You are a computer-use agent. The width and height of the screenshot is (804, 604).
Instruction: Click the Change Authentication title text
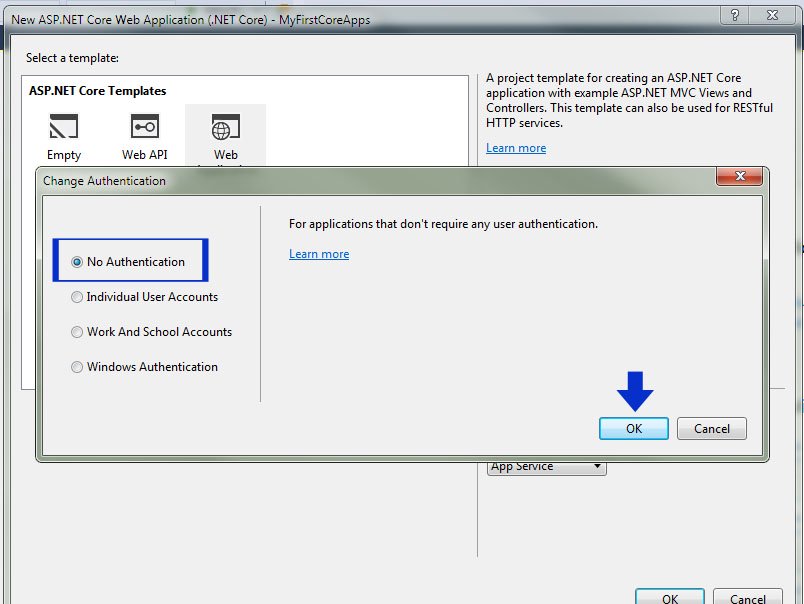click(104, 181)
